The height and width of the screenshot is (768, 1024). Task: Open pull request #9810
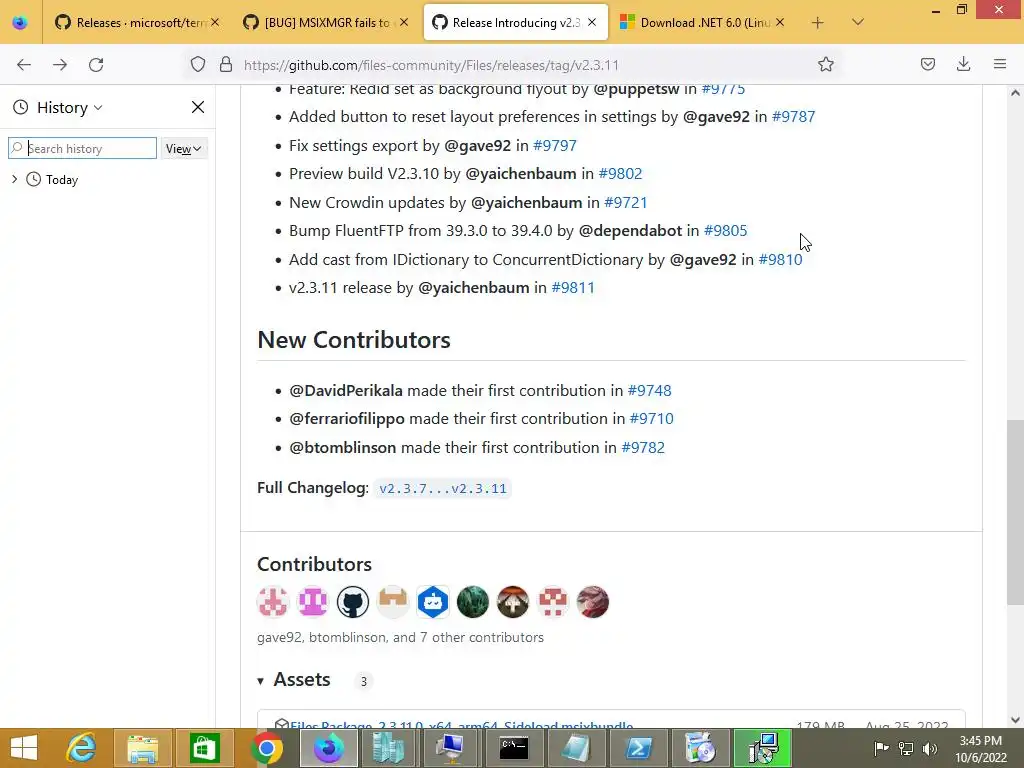click(x=780, y=259)
